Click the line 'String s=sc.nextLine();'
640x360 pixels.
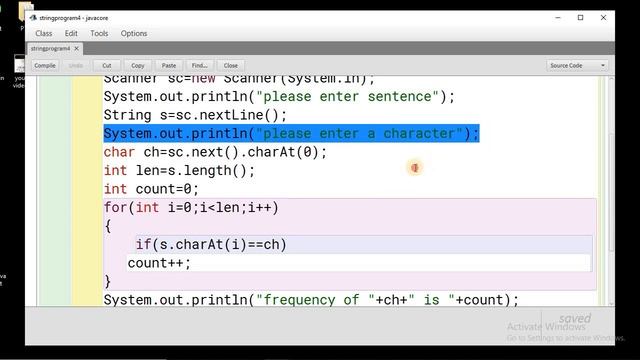(196, 115)
